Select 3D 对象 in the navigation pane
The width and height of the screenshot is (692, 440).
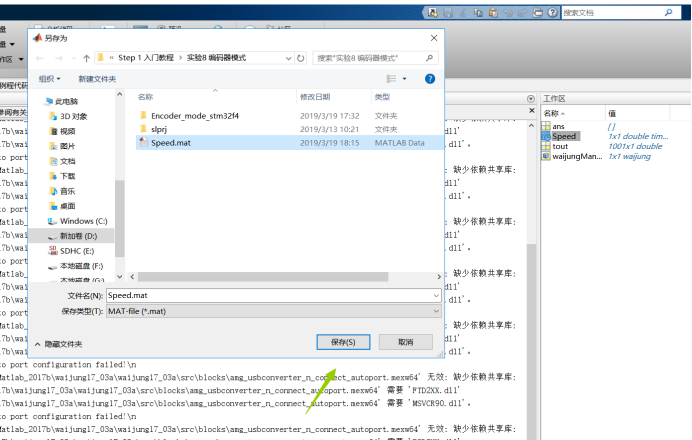(x=68, y=117)
